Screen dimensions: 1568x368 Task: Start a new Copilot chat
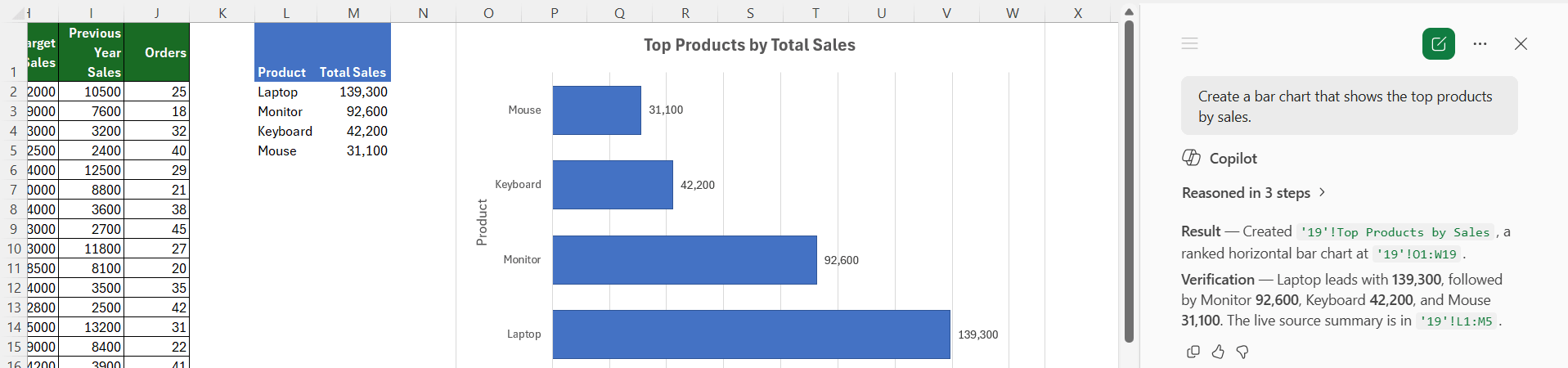coord(1439,43)
